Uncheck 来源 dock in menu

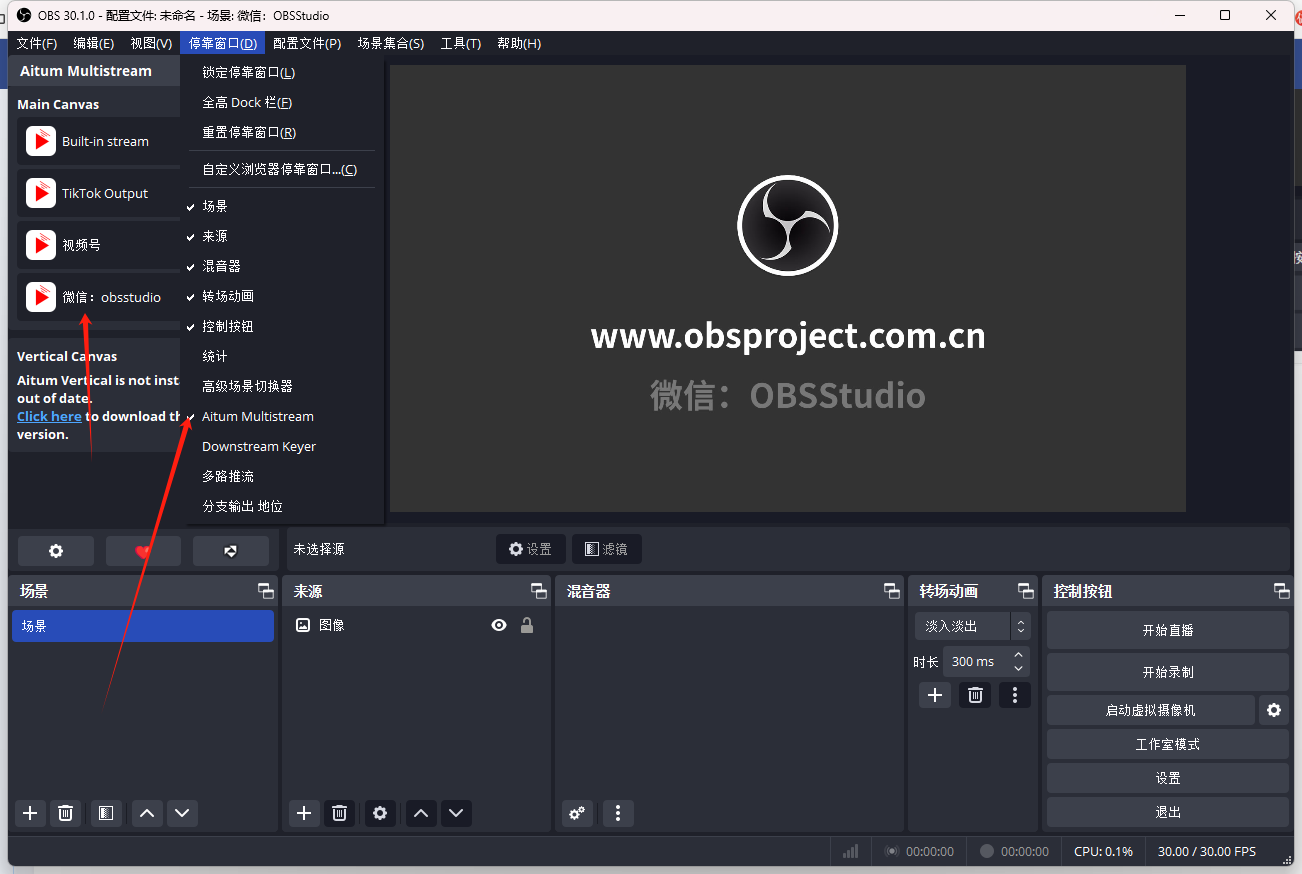(x=283, y=236)
